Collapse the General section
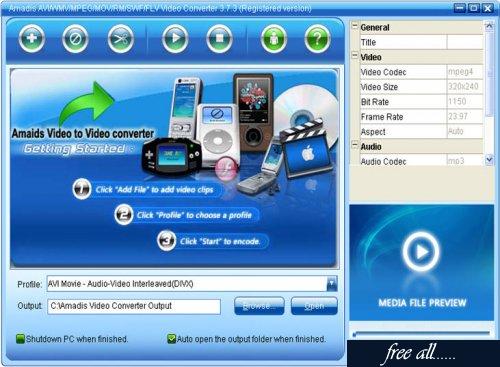500x367 pixels. click(x=355, y=26)
